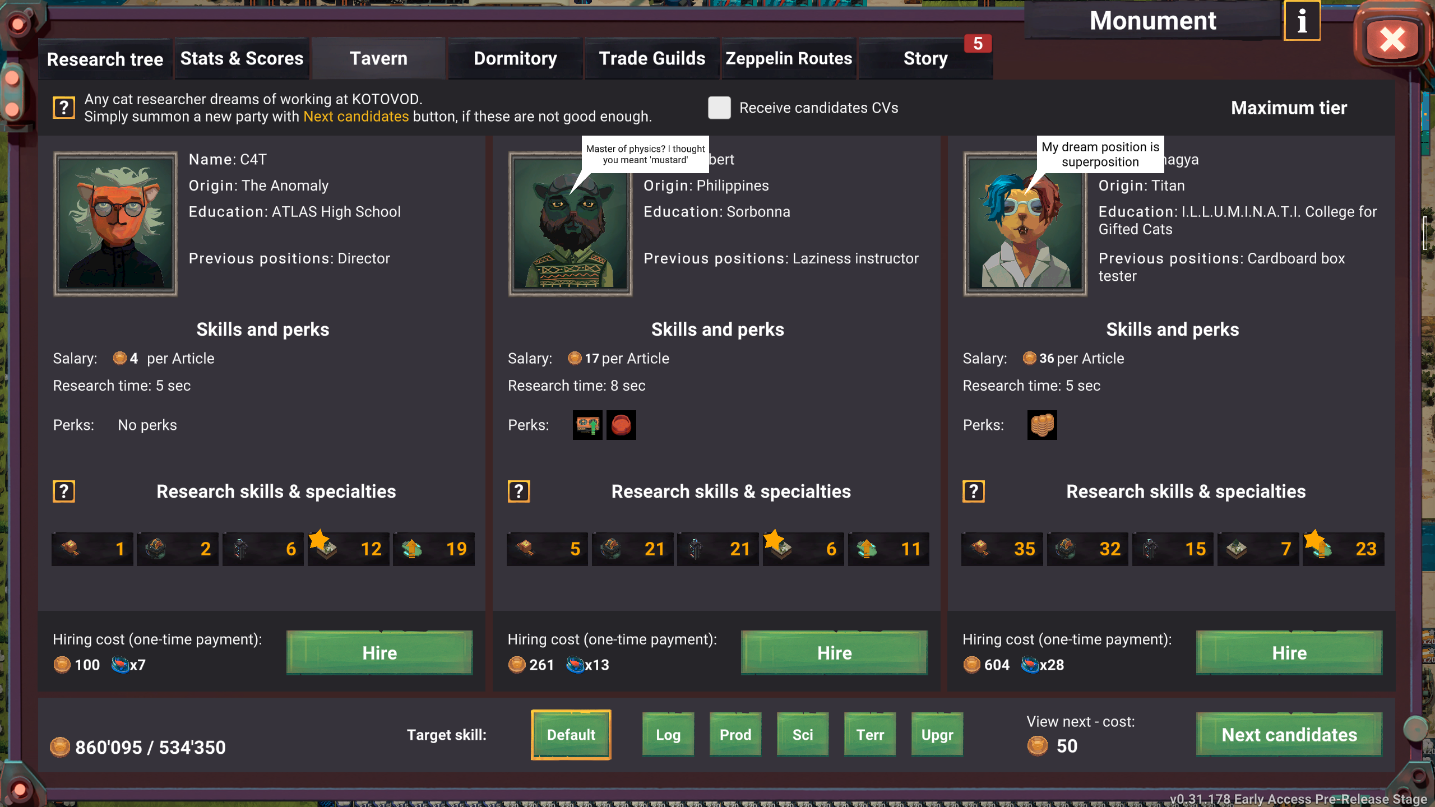Go to the Zeppelin Routes tab

tap(789, 59)
